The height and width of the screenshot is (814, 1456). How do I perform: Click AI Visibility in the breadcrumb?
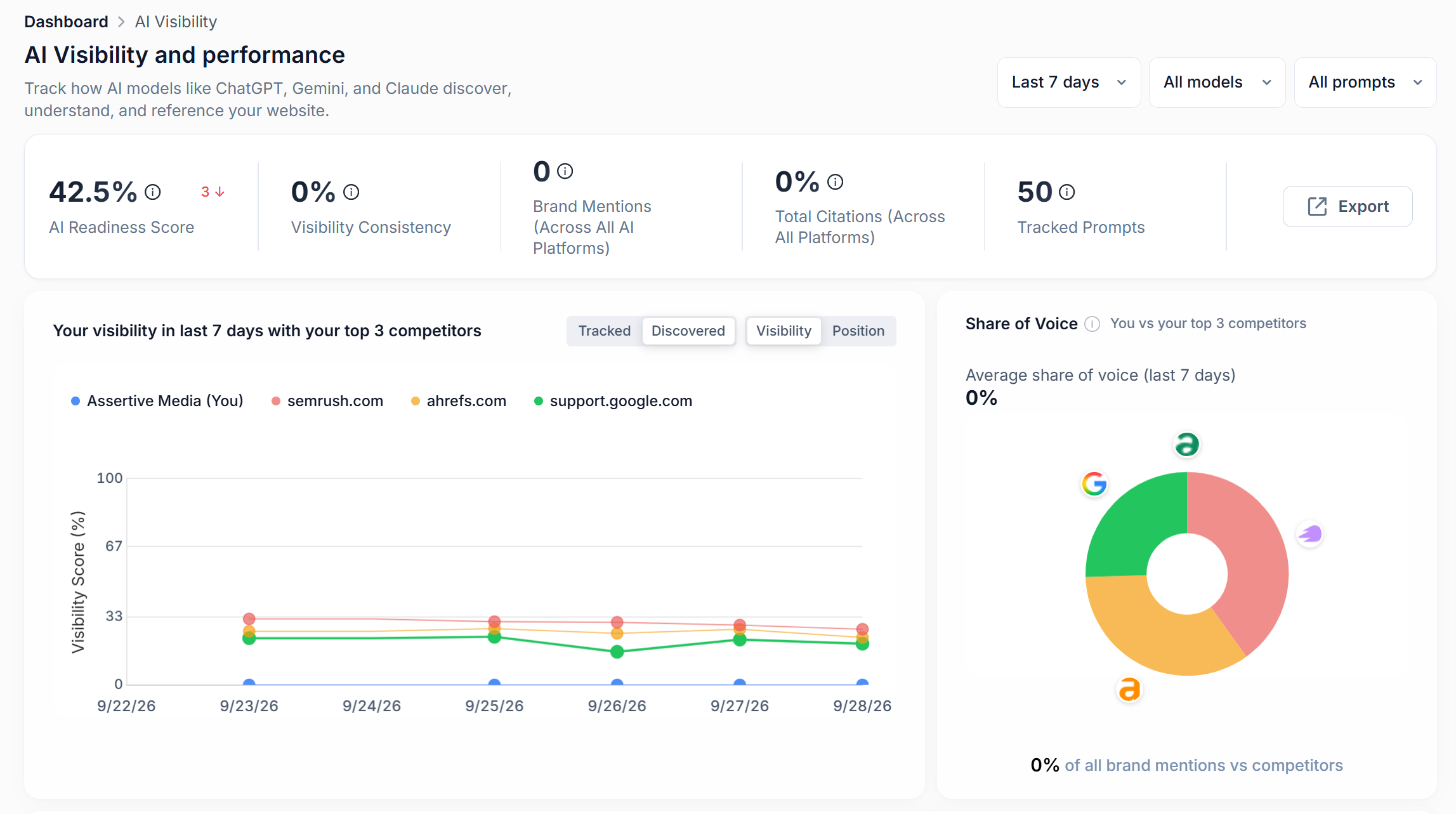(176, 22)
